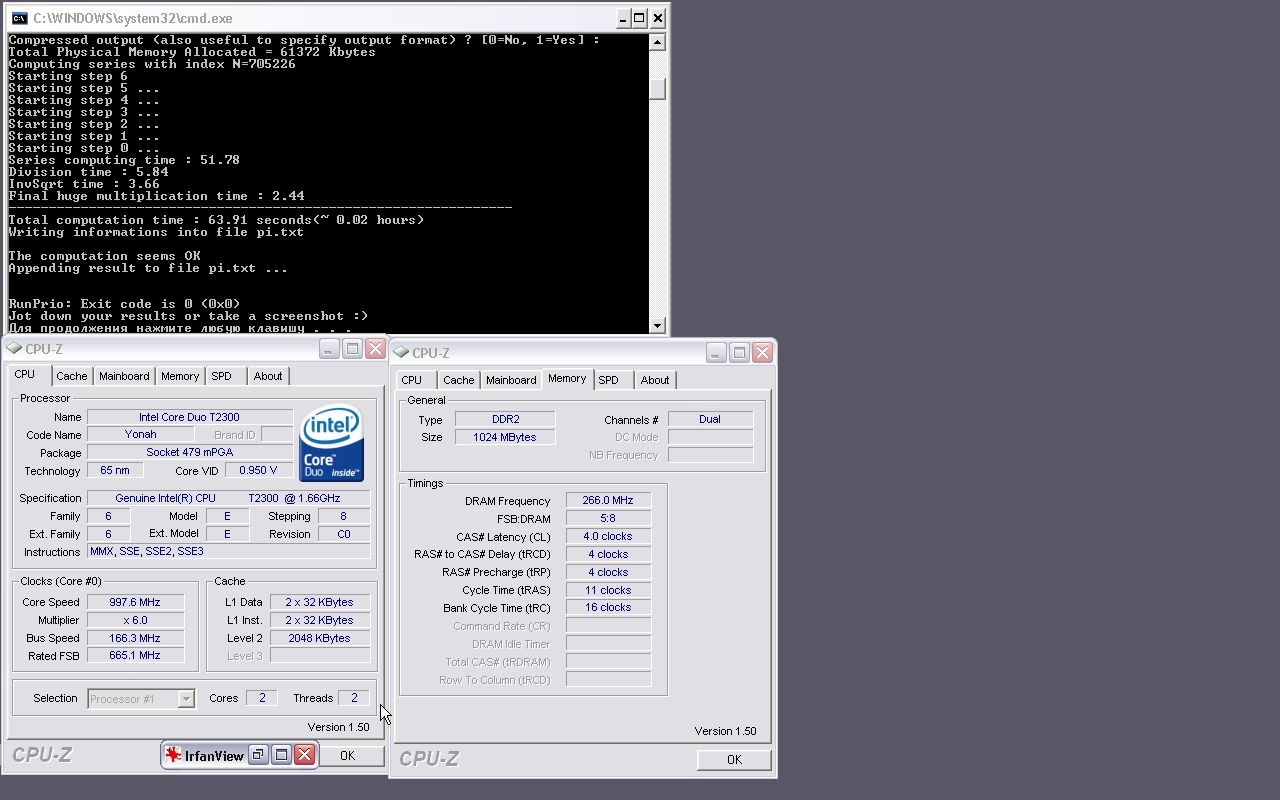This screenshot has height=800, width=1280.
Task: Click the Level 2 cache value 2048 KBytes
Action: pyautogui.click(x=320, y=638)
